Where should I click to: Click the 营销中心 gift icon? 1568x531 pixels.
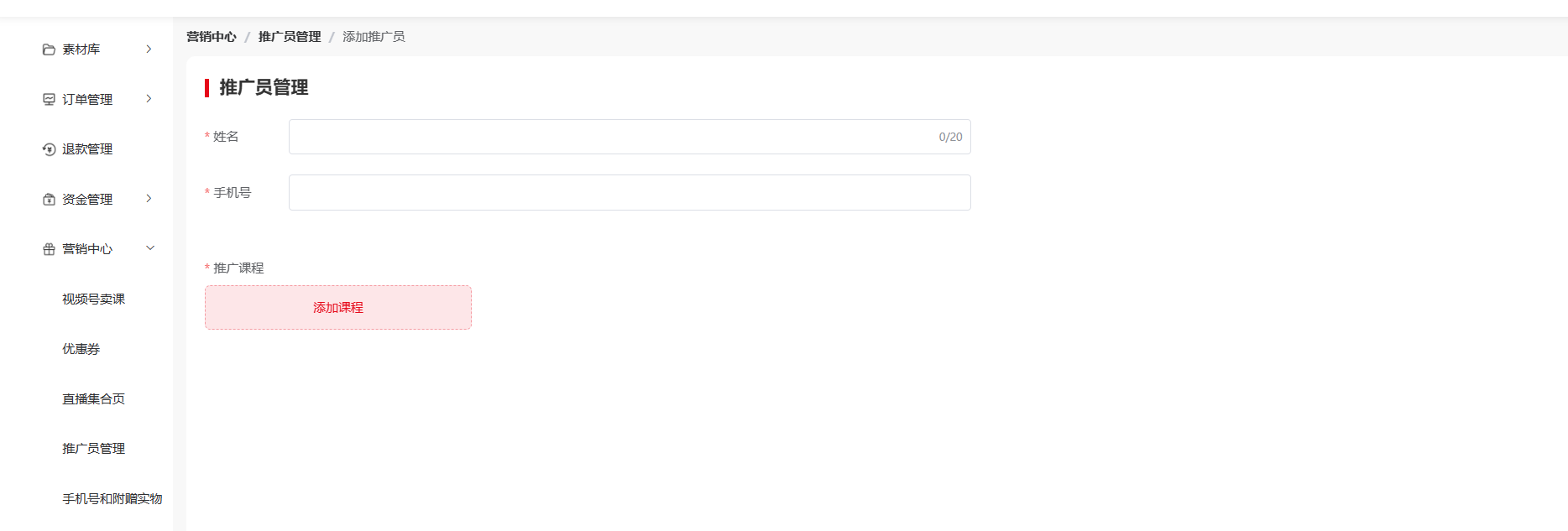(x=49, y=249)
